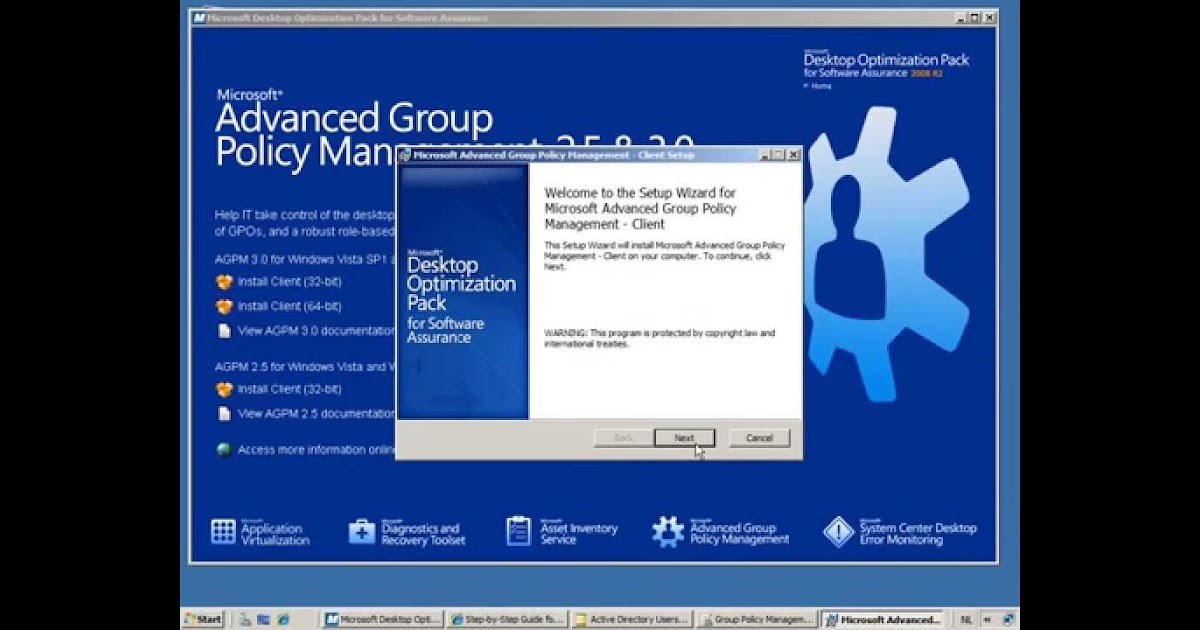Switch to Group Policy Management taskbar button
The width and height of the screenshot is (1200, 630).
tap(757, 619)
